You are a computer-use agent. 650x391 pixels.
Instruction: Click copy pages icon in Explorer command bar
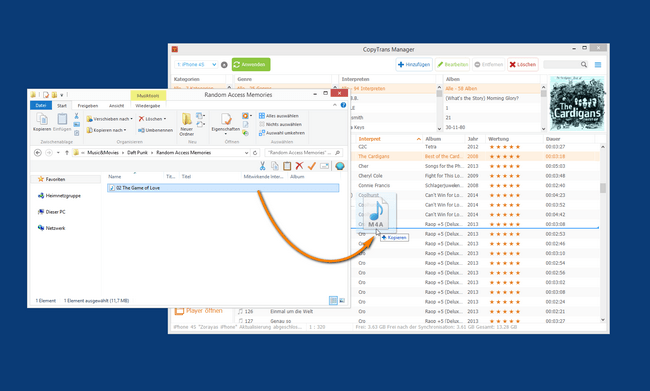274,166
